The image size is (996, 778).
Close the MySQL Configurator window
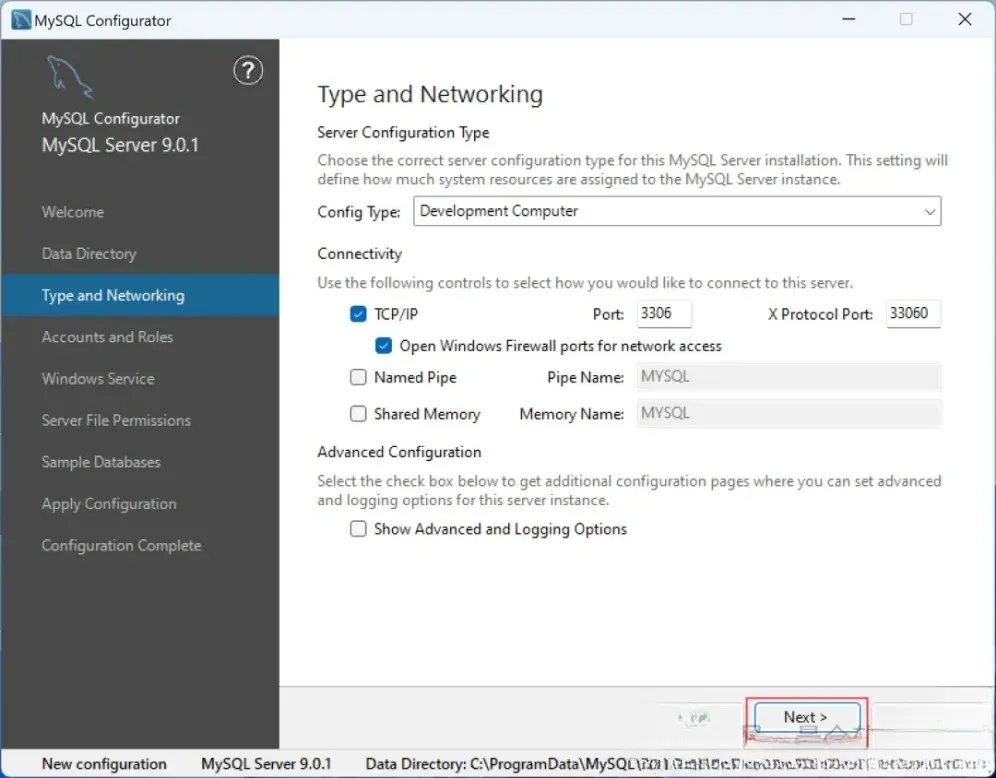pos(965,20)
